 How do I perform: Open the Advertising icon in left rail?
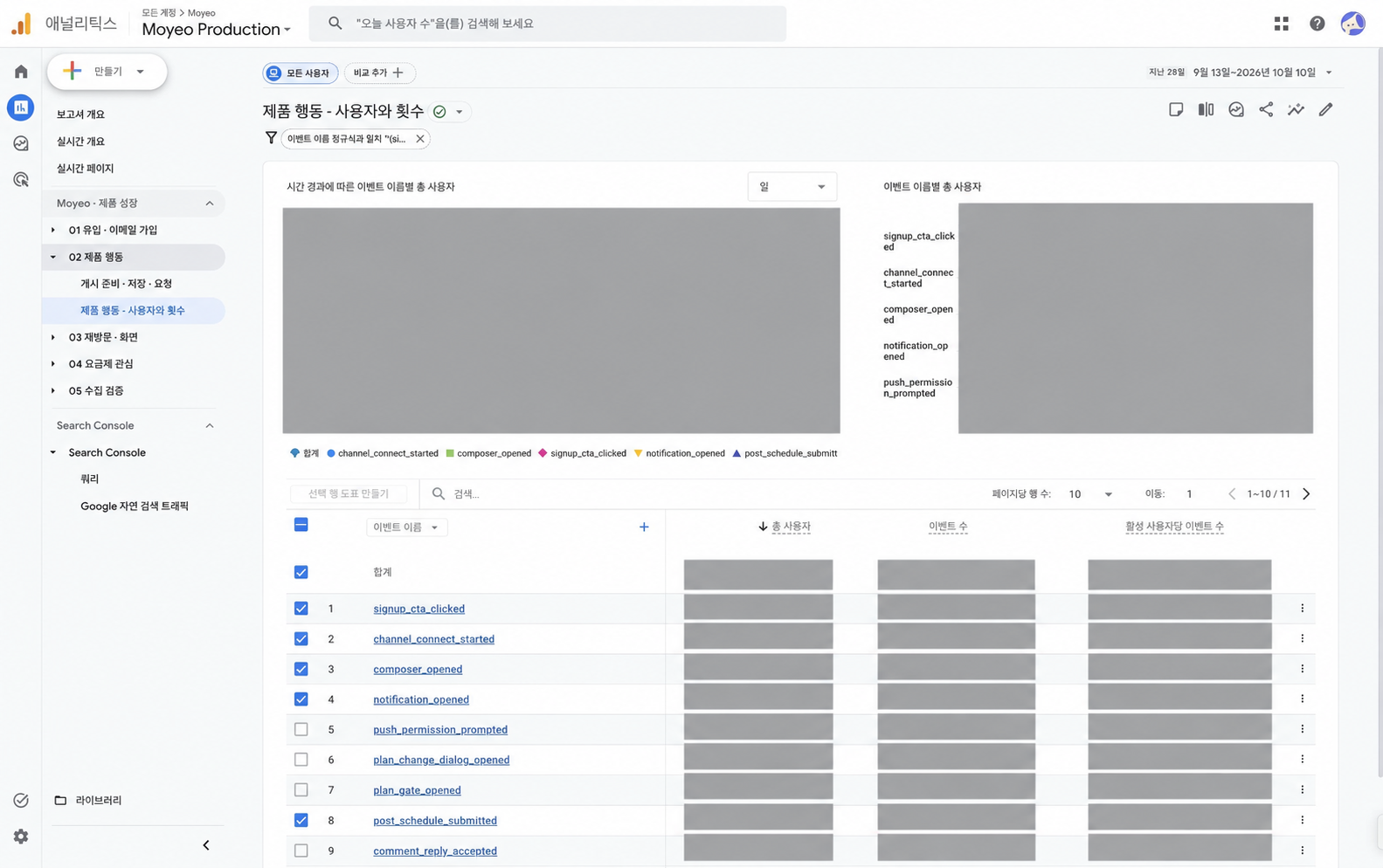[x=21, y=179]
